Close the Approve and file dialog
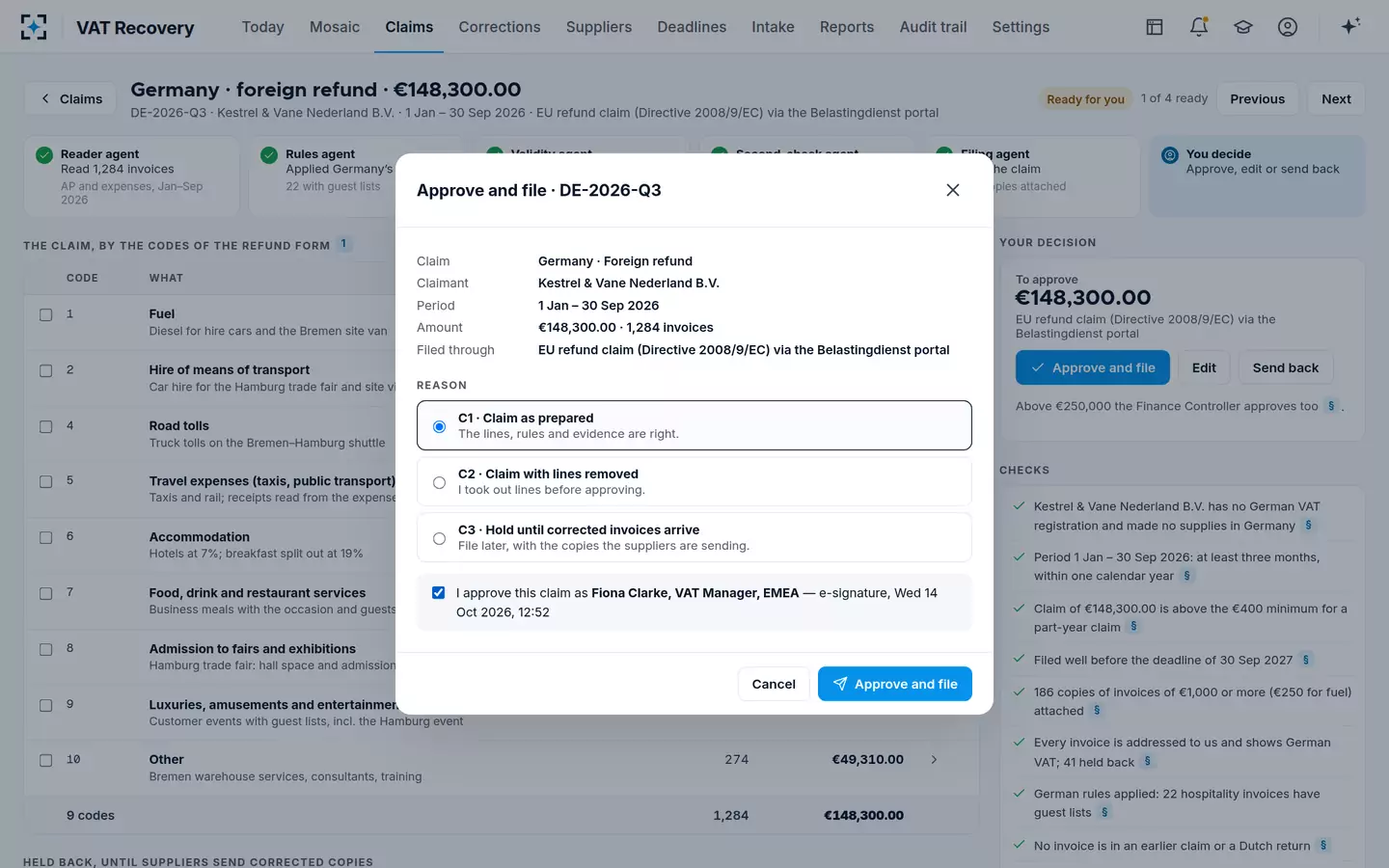This screenshot has height=868, width=1389. (953, 190)
